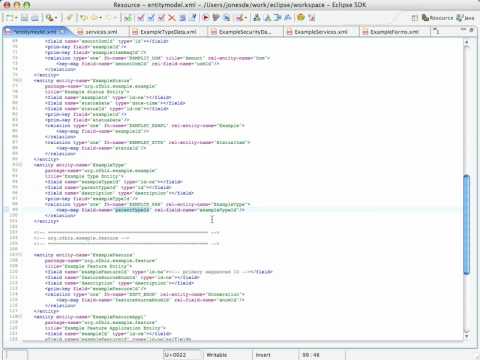The height and width of the screenshot is (360, 480).
Task: Click the first blue checkmark toolbar icon
Action: coord(141,18)
